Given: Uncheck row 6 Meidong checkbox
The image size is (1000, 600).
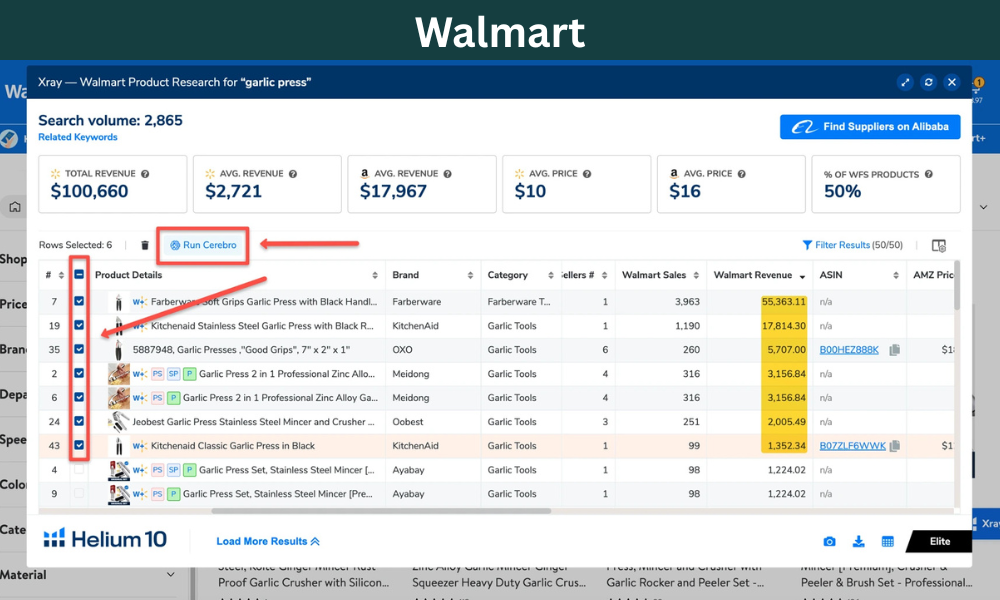Looking at the screenshot, I should (x=79, y=397).
